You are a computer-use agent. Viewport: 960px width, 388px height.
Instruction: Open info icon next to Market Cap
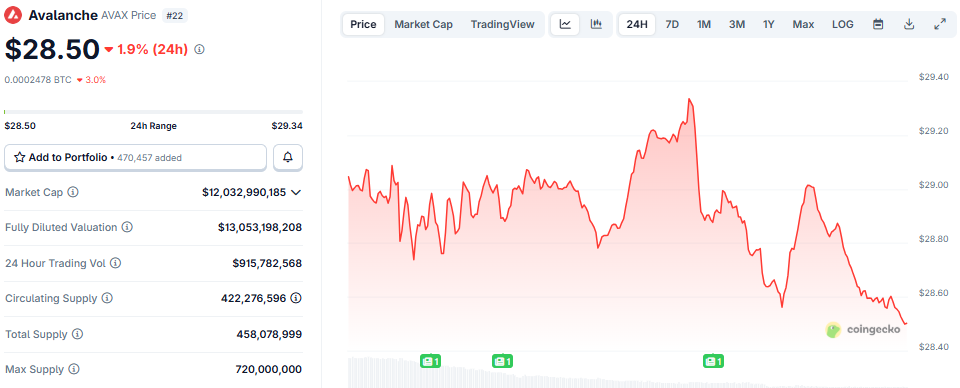[x=73, y=192]
